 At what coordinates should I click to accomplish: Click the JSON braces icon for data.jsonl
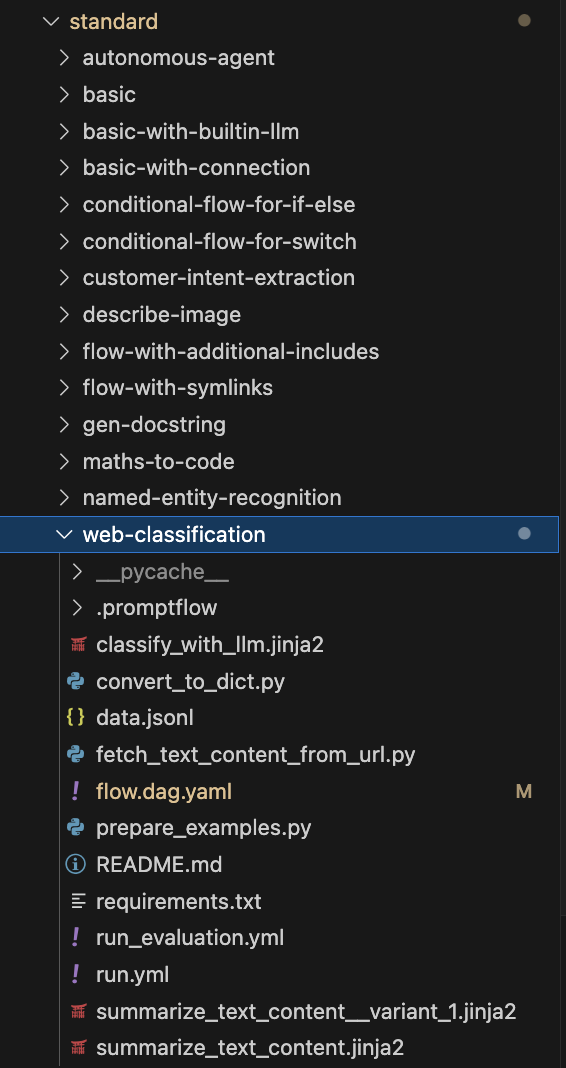point(76,718)
